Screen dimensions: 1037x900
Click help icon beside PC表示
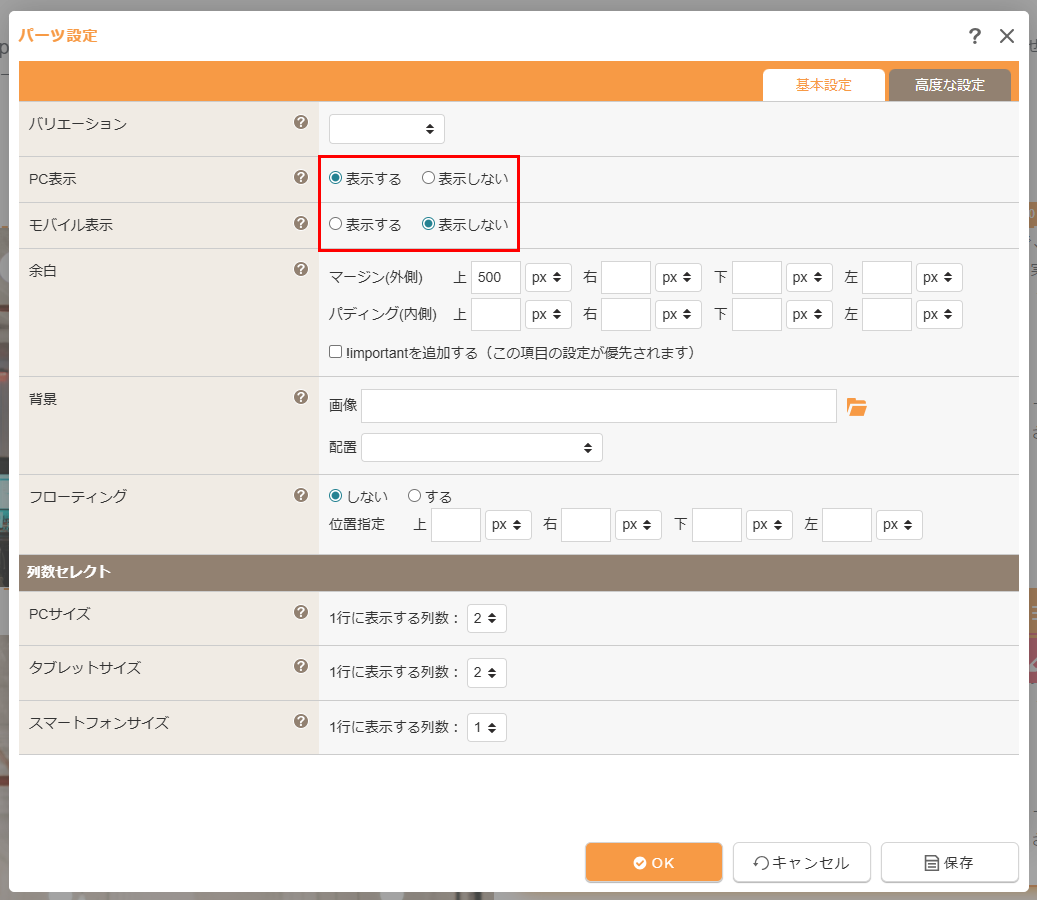pos(301,177)
